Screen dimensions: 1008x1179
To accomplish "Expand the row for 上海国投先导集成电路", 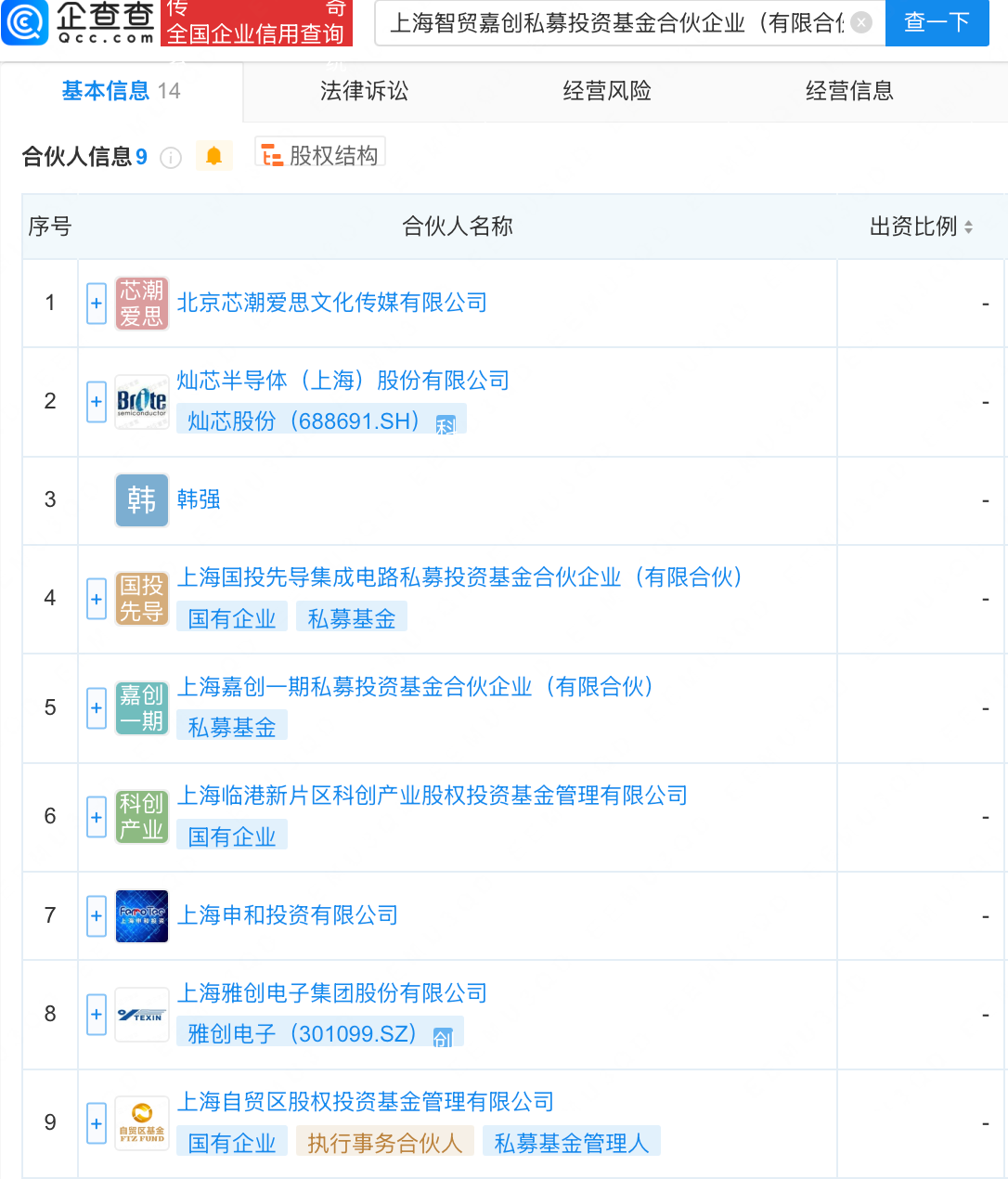I will coord(97,599).
